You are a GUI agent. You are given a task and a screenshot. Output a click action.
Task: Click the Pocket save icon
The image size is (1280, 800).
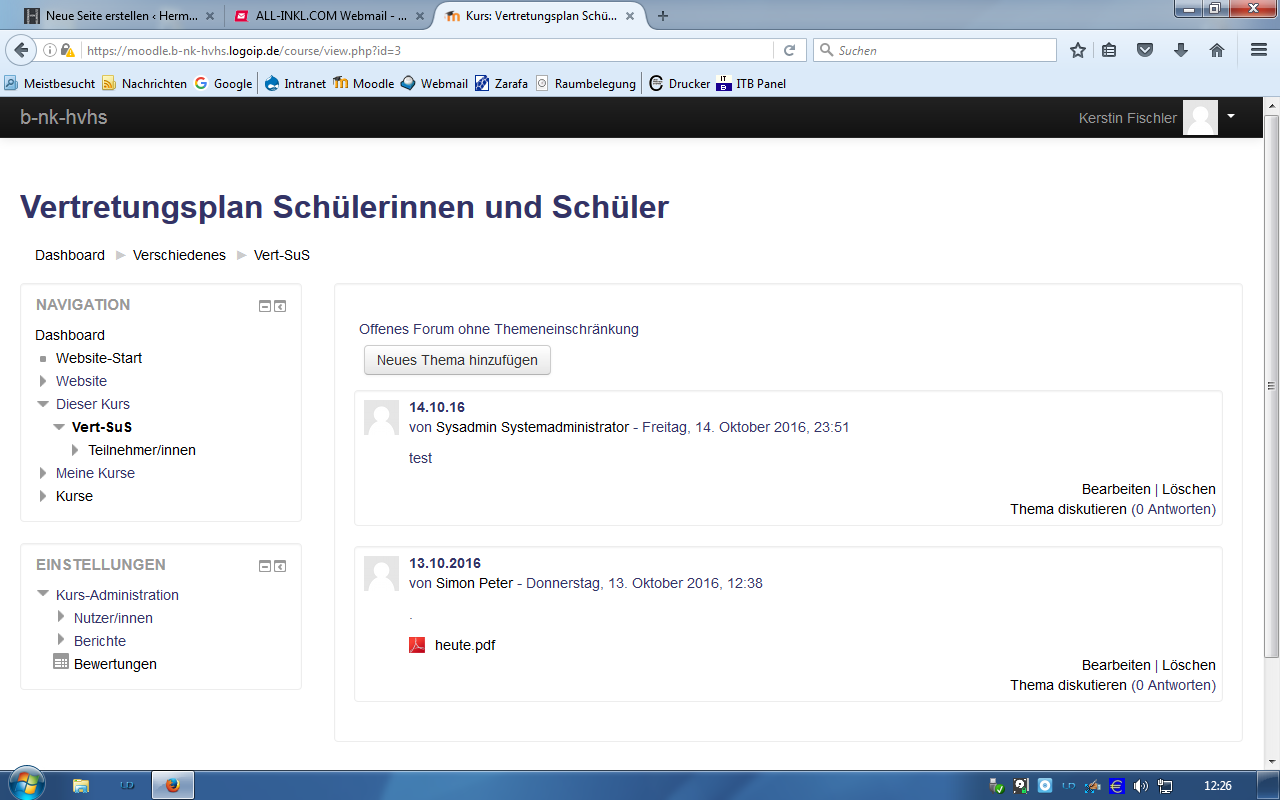click(x=1145, y=50)
